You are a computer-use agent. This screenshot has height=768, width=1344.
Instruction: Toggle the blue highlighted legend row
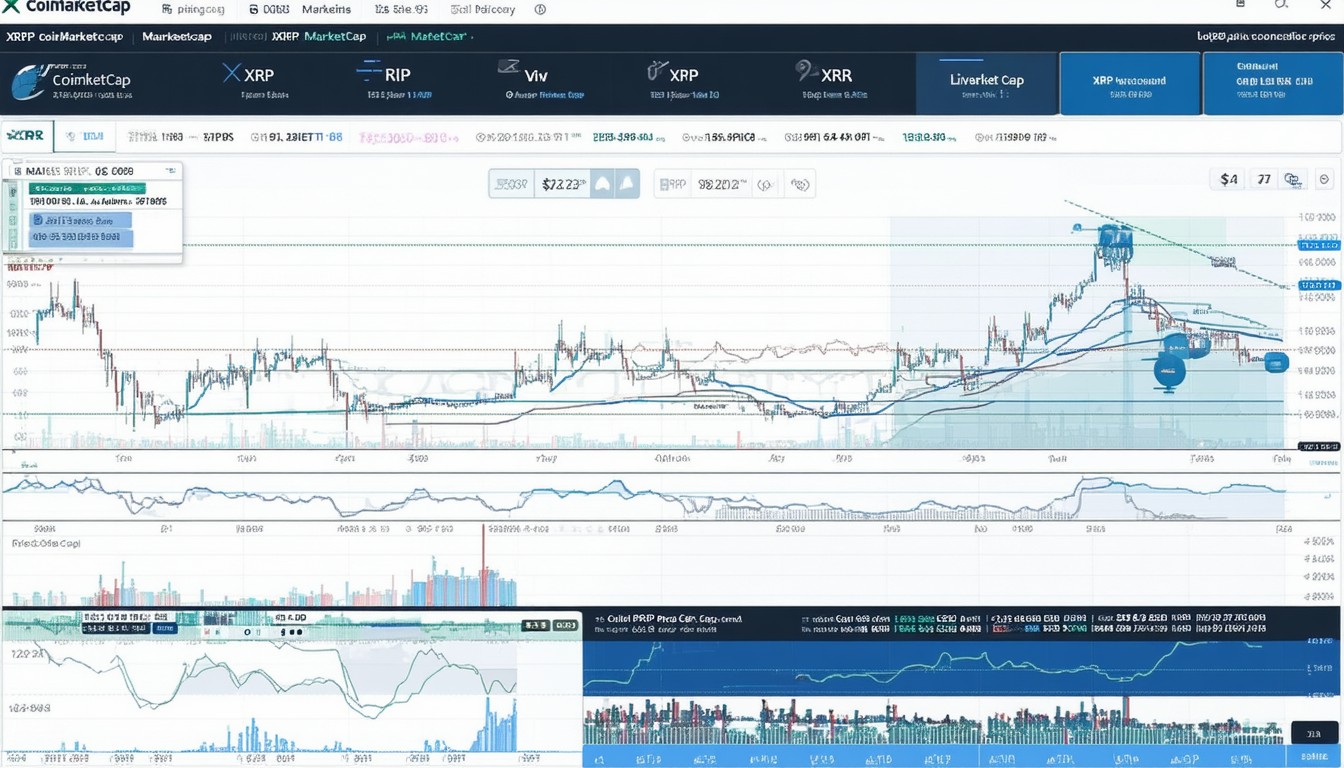click(x=80, y=220)
